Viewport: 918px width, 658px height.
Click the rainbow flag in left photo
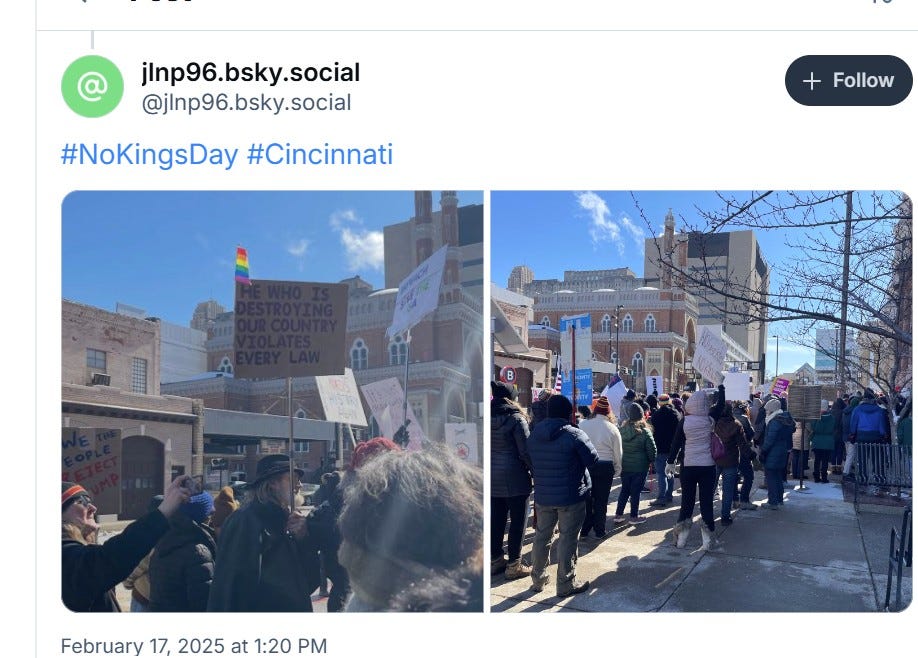pos(242,265)
